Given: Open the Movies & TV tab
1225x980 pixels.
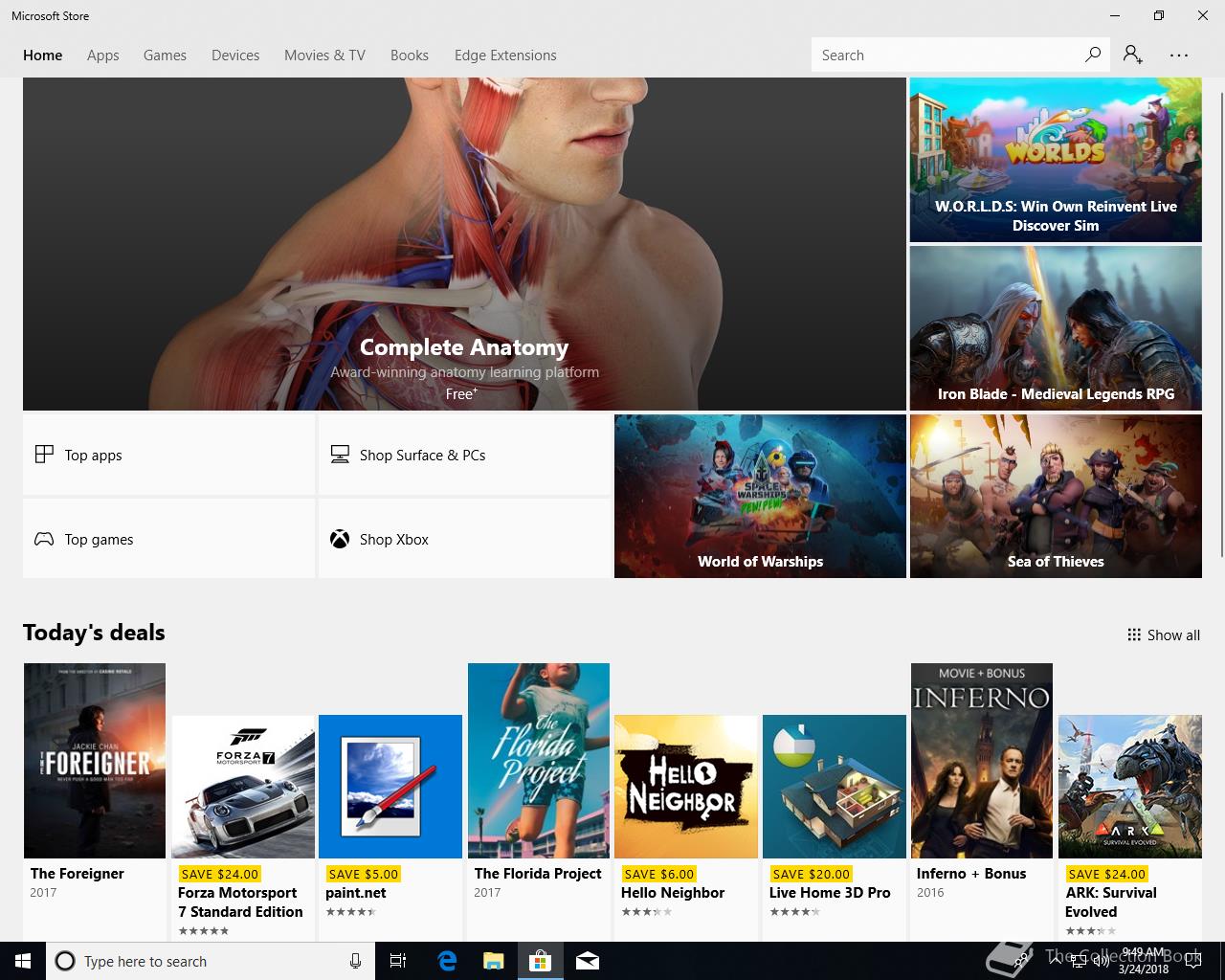Looking at the screenshot, I should [x=324, y=56].
